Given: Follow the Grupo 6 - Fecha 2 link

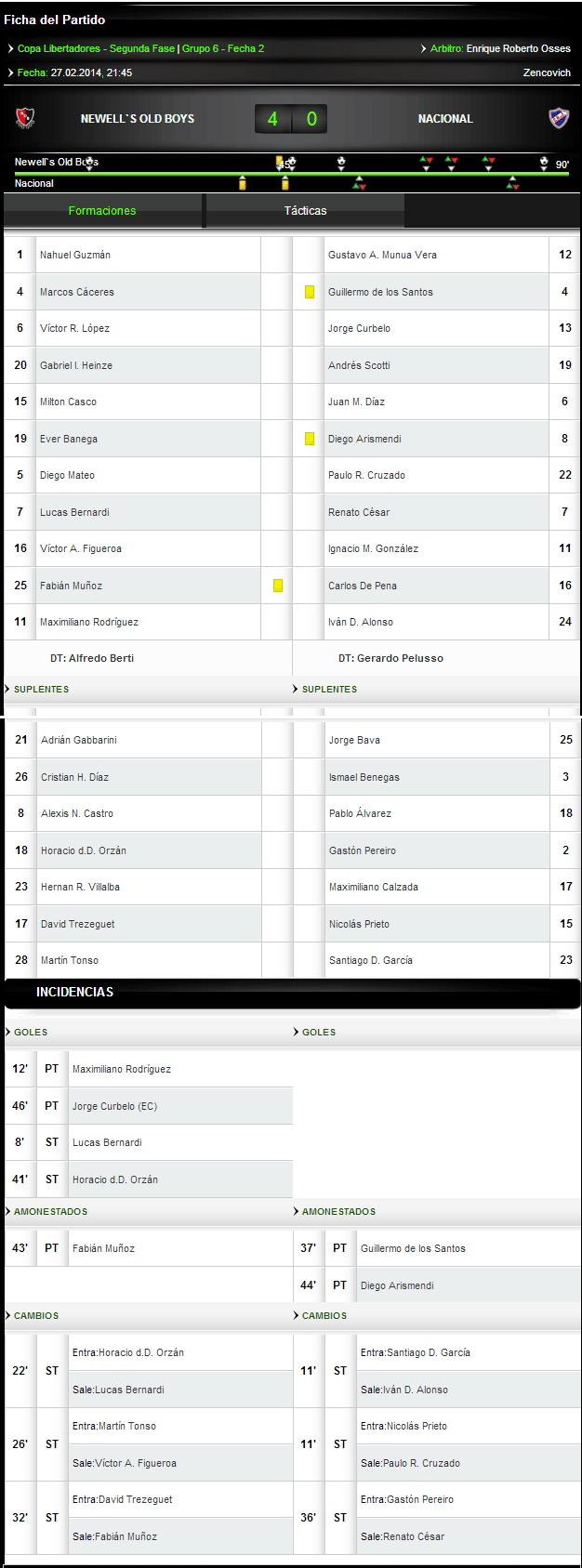Looking at the screenshot, I should point(223,48).
